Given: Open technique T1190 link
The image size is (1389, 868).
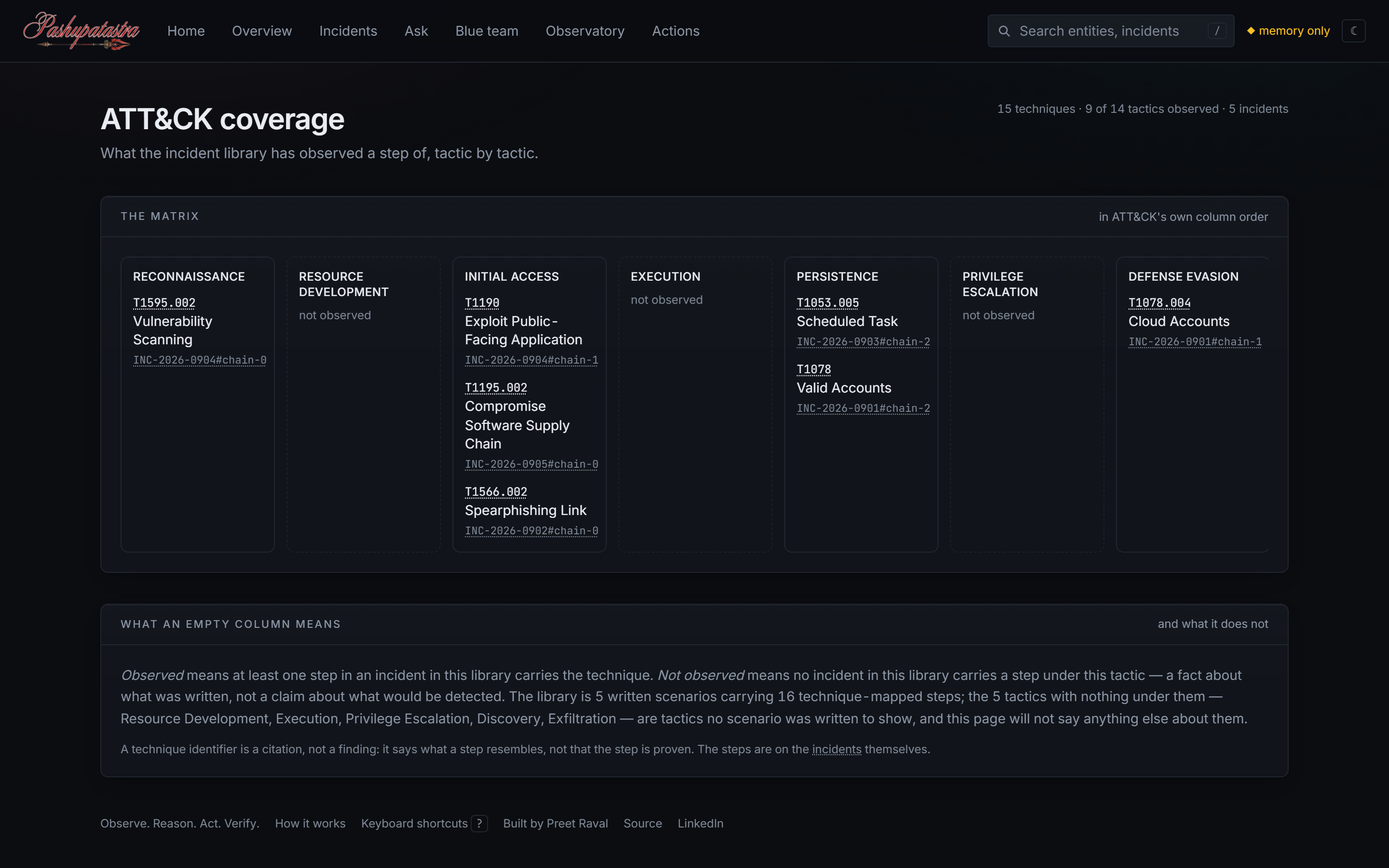Looking at the screenshot, I should click(x=482, y=302).
